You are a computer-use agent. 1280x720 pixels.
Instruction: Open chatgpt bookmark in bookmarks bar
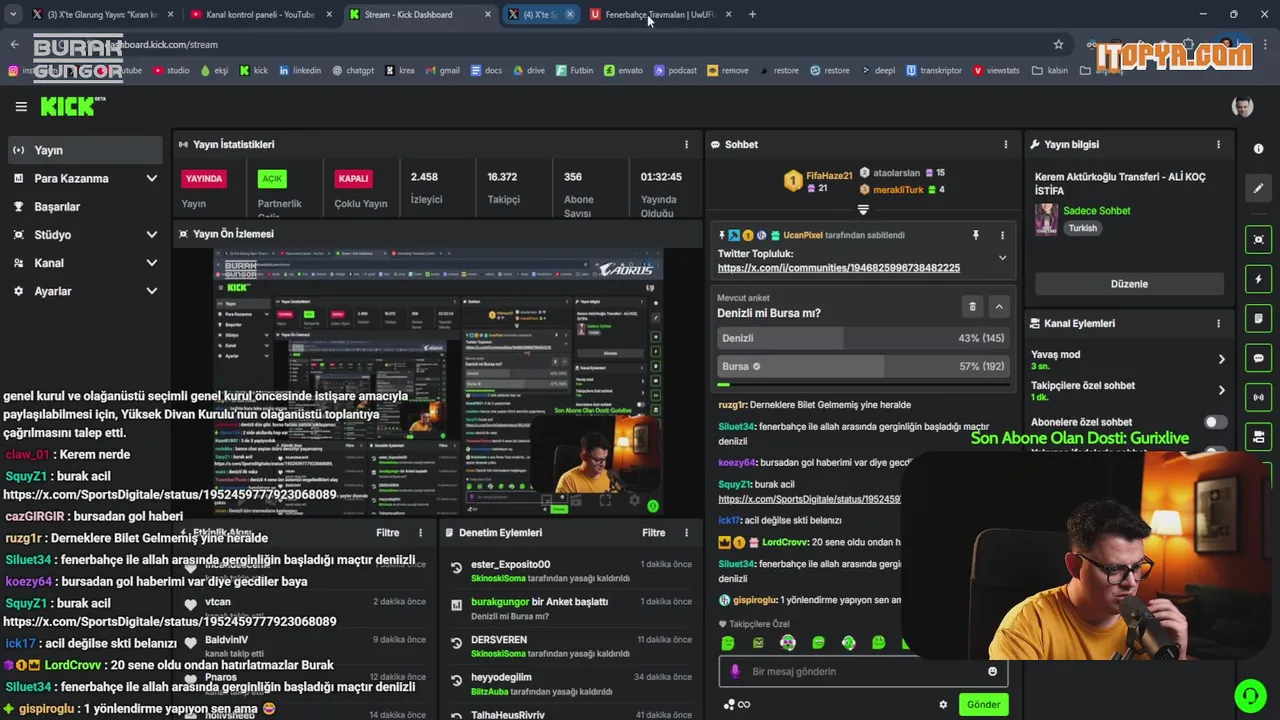(353, 71)
